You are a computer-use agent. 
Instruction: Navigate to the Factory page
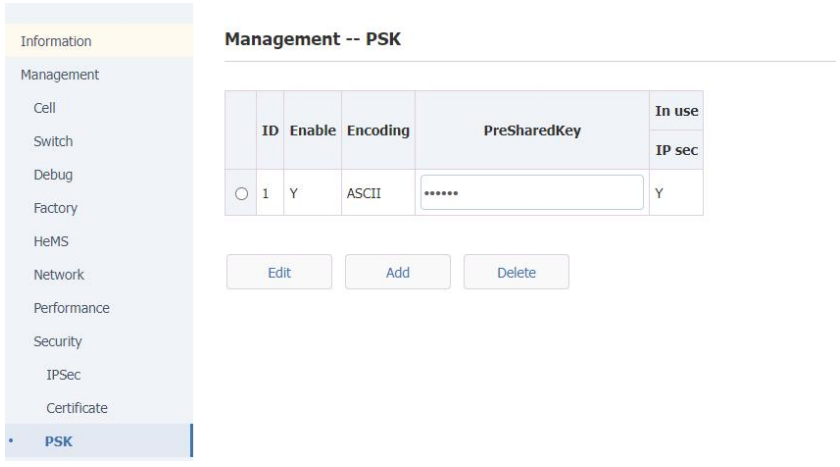point(56,208)
